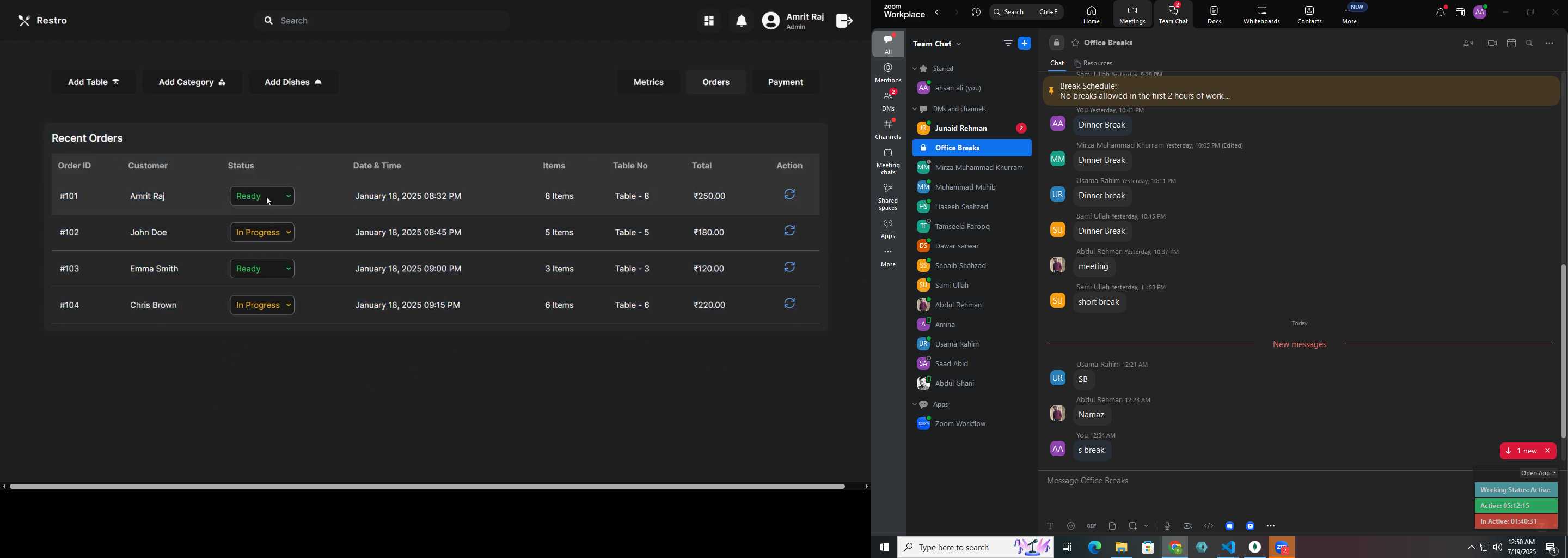Refresh order #103 action icon

[x=789, y=268]
